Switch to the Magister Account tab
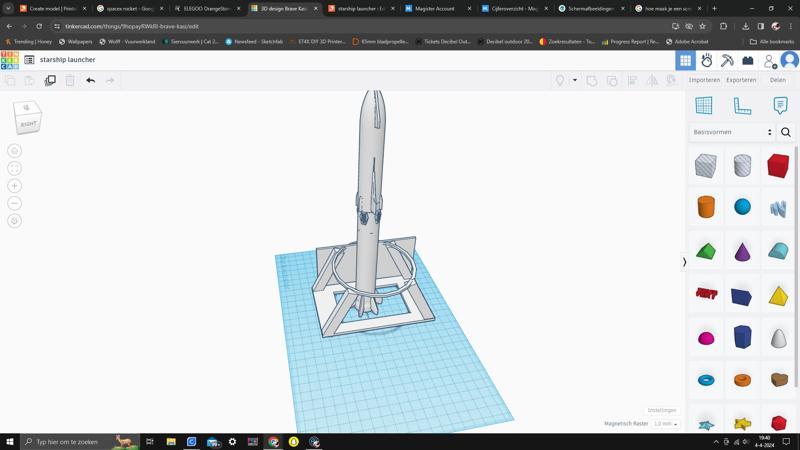The height and width of the screenshot is (450, 800). (437, 9)
